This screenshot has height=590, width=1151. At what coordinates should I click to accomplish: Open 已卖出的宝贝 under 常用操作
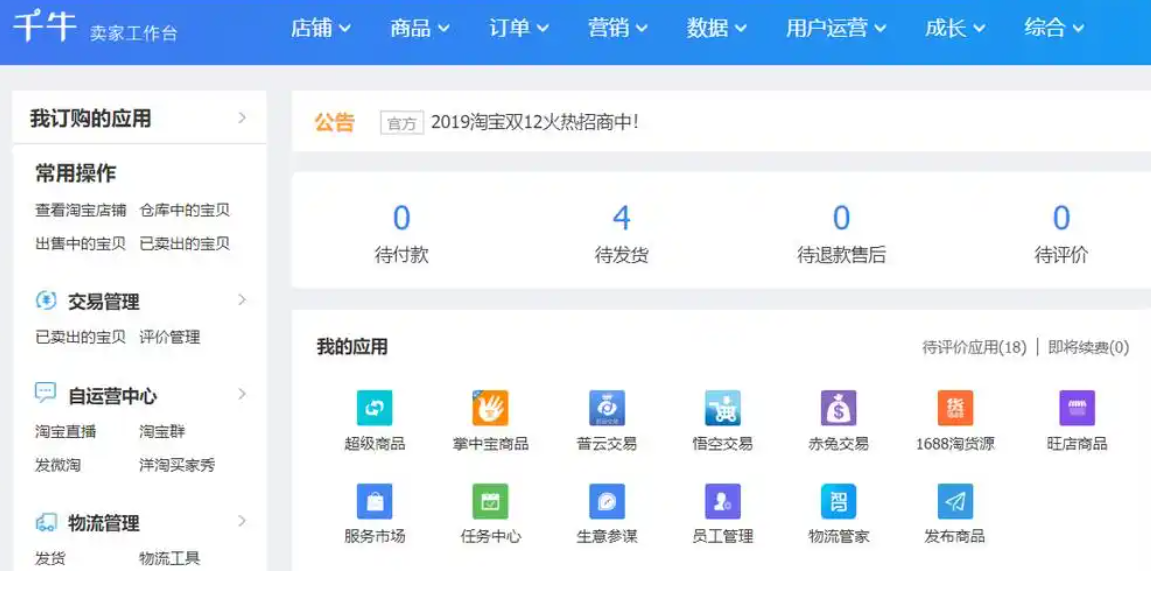185,243
